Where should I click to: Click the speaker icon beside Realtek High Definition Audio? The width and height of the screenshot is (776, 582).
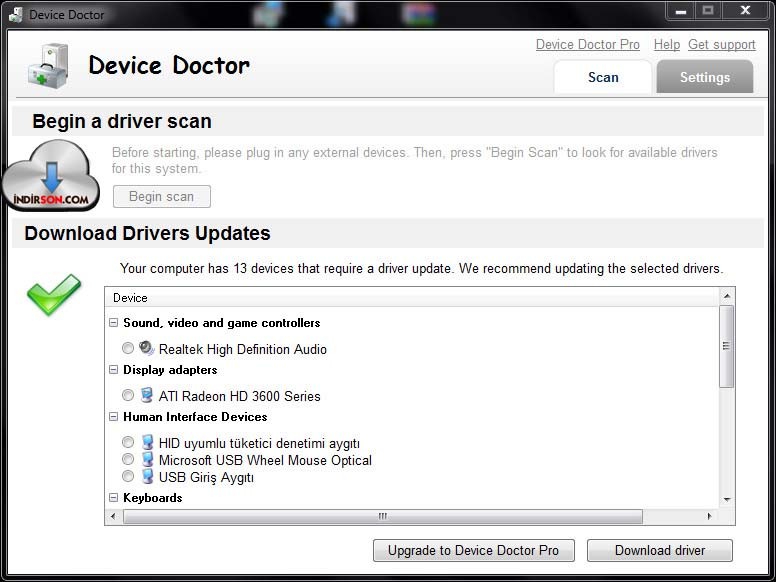tap(146, 348)
